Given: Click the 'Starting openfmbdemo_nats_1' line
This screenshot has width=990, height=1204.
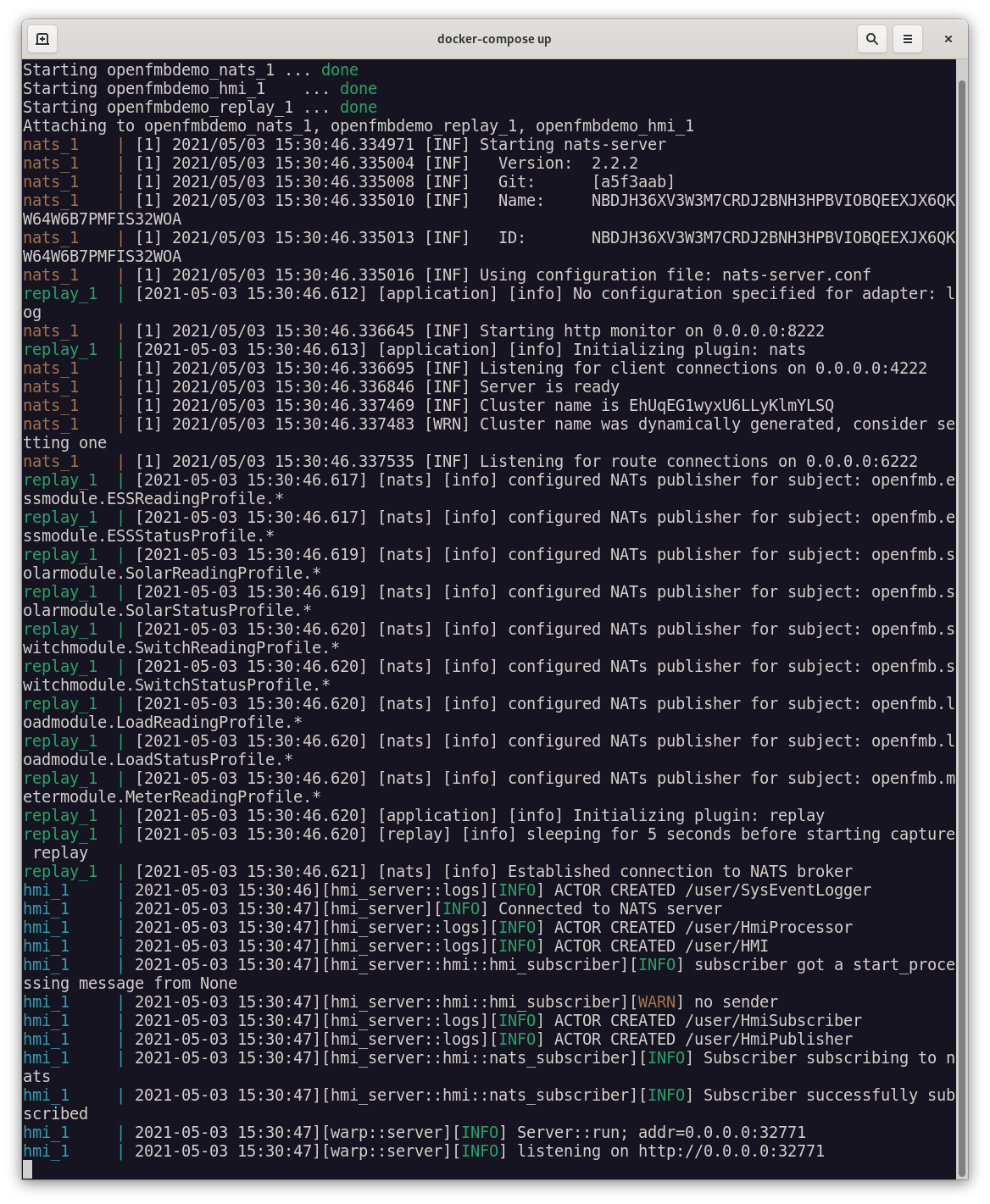Looking at the screenshot, I should (x=191, y=70).
